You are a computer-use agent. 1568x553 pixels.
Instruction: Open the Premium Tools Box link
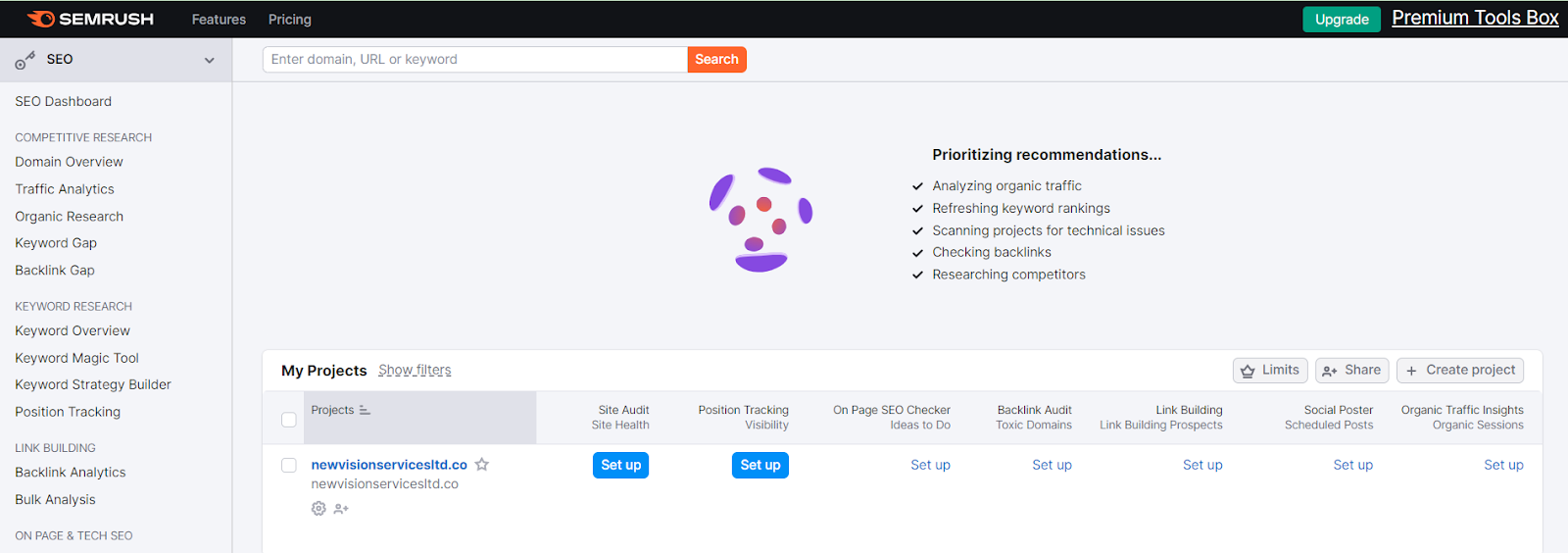(1475, 18)
